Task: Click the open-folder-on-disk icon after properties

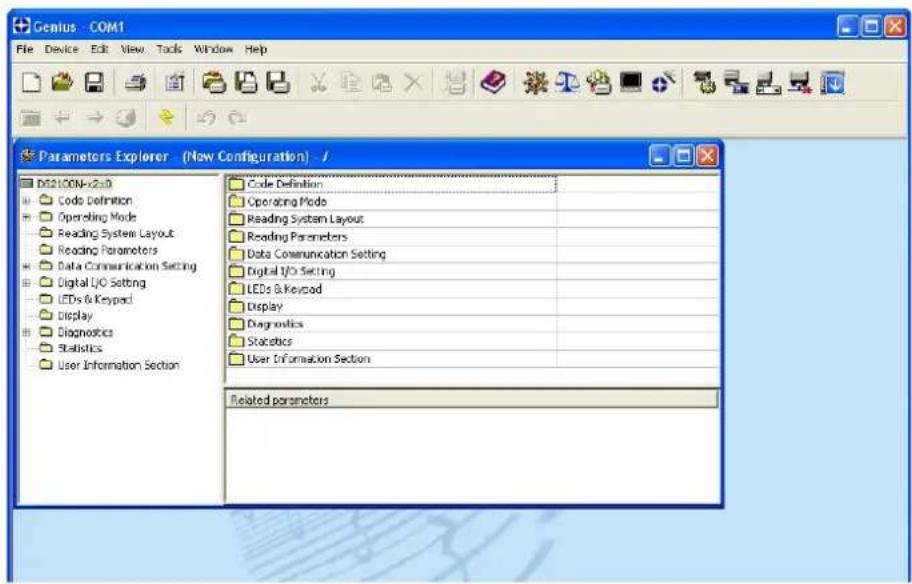Action: 214,83
